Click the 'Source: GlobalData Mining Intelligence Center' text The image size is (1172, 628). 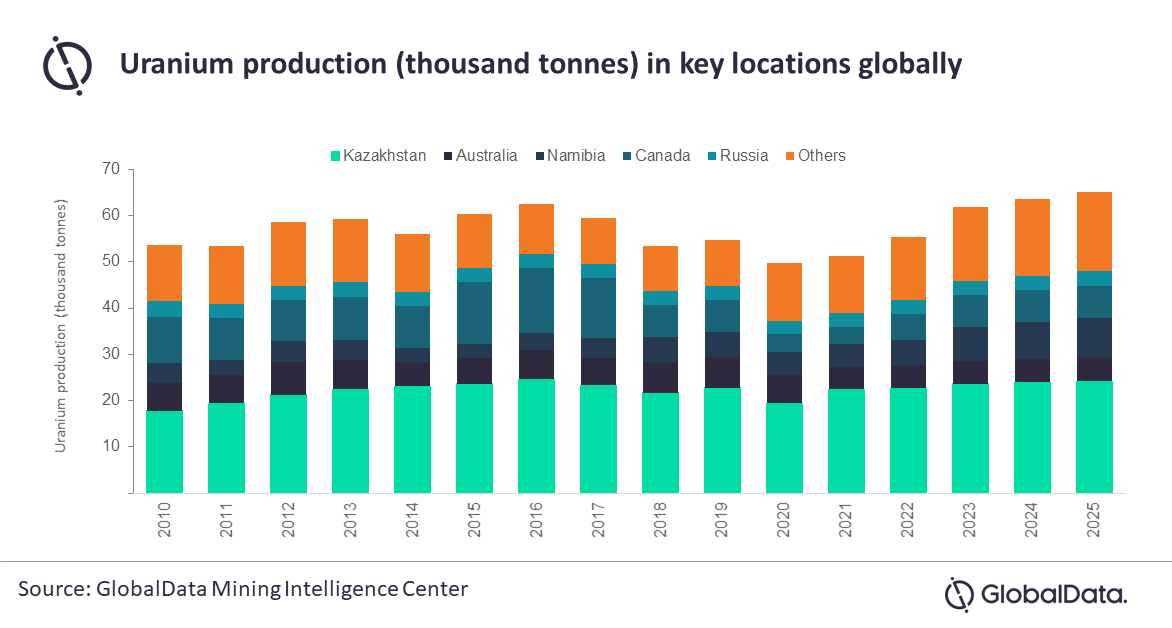click(x=243, y=589)
